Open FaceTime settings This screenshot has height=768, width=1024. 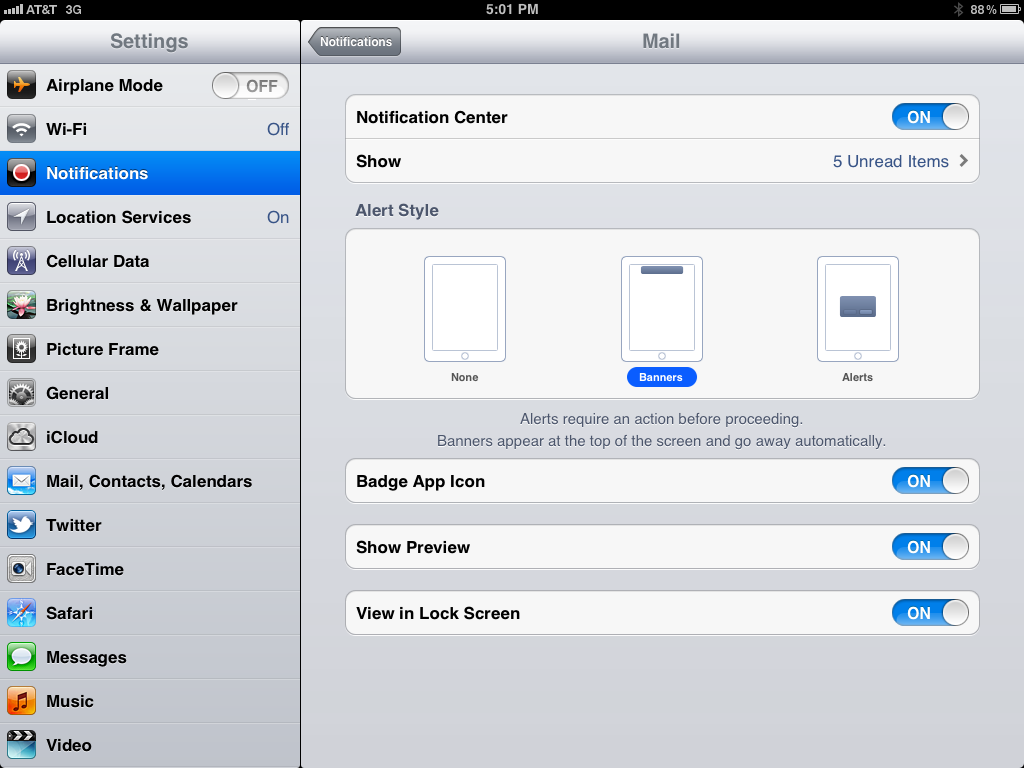[150, 569]
